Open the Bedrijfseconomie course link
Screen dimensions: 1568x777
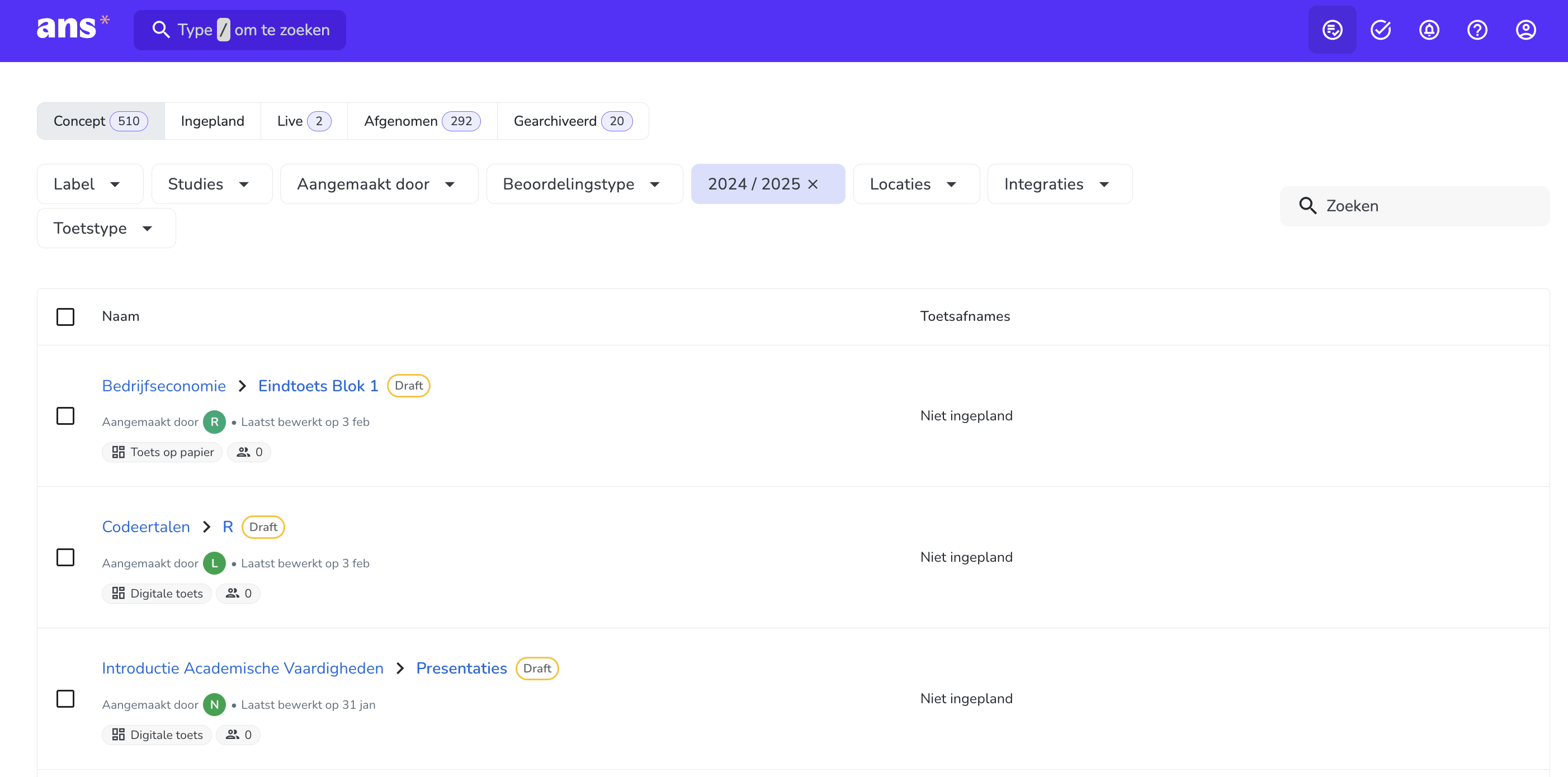(x=164, y=386)
